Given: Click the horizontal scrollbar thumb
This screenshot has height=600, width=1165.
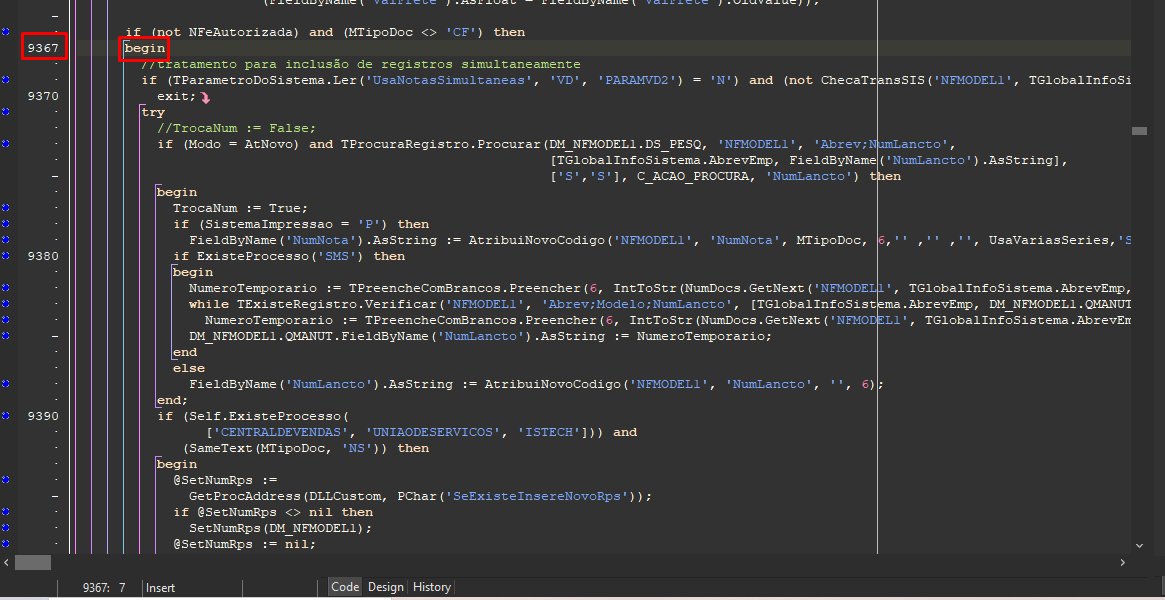Looking at the screenshot, I should click(x=33, y=563).
